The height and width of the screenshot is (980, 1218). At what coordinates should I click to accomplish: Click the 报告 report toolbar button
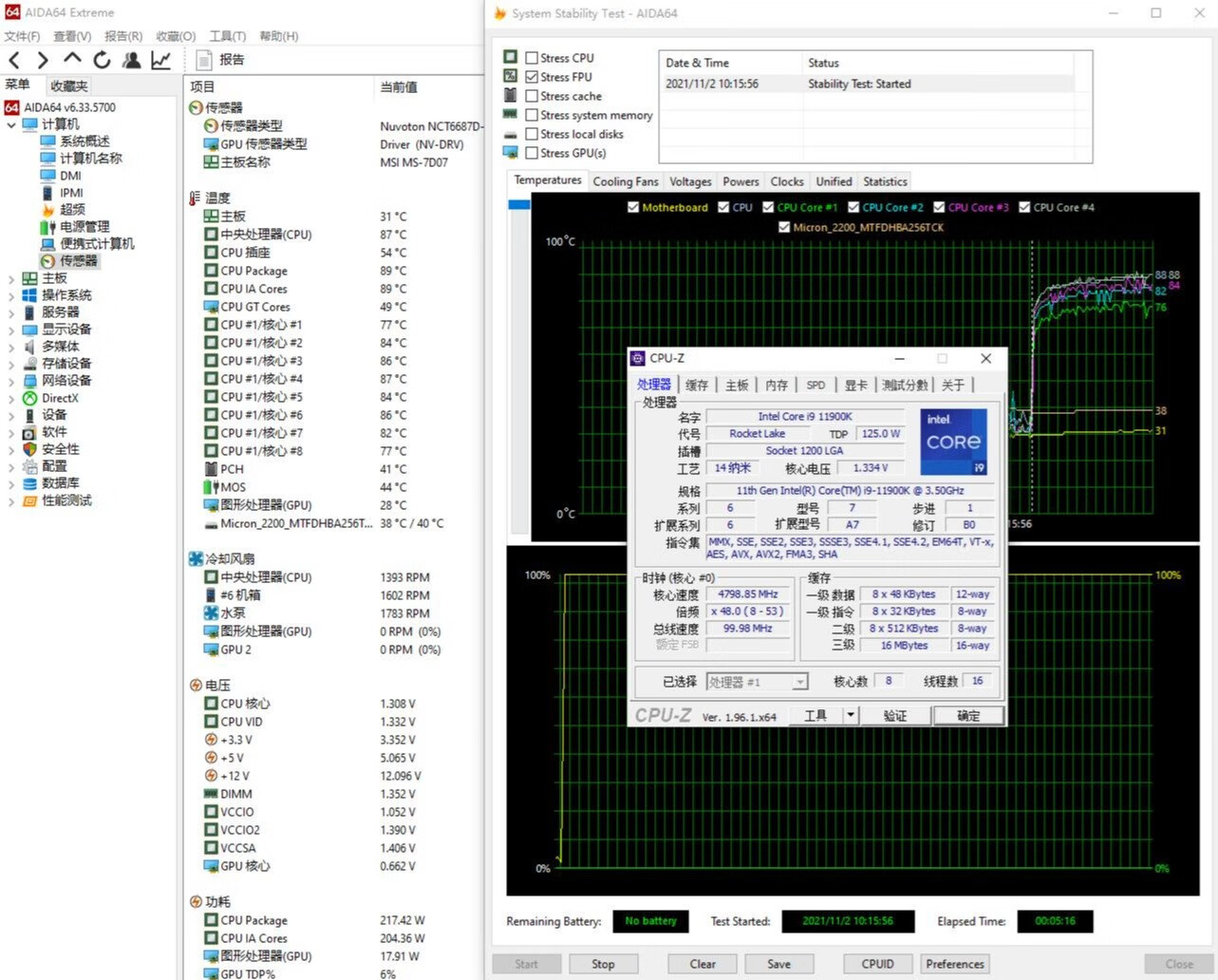pos(220,60)
